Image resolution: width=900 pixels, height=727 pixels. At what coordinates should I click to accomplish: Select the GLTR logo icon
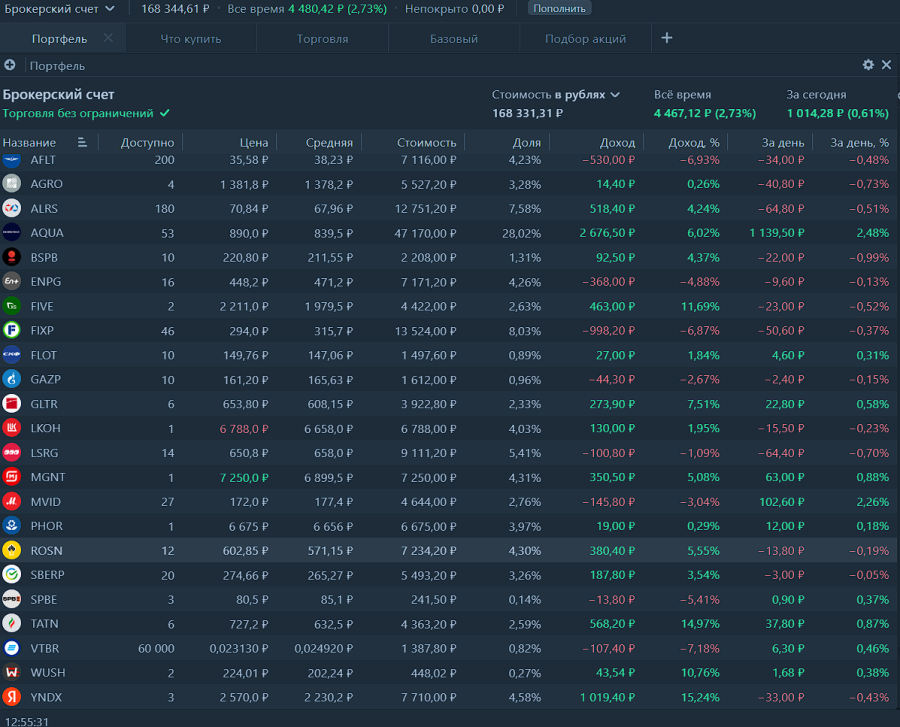click(11, 403)
